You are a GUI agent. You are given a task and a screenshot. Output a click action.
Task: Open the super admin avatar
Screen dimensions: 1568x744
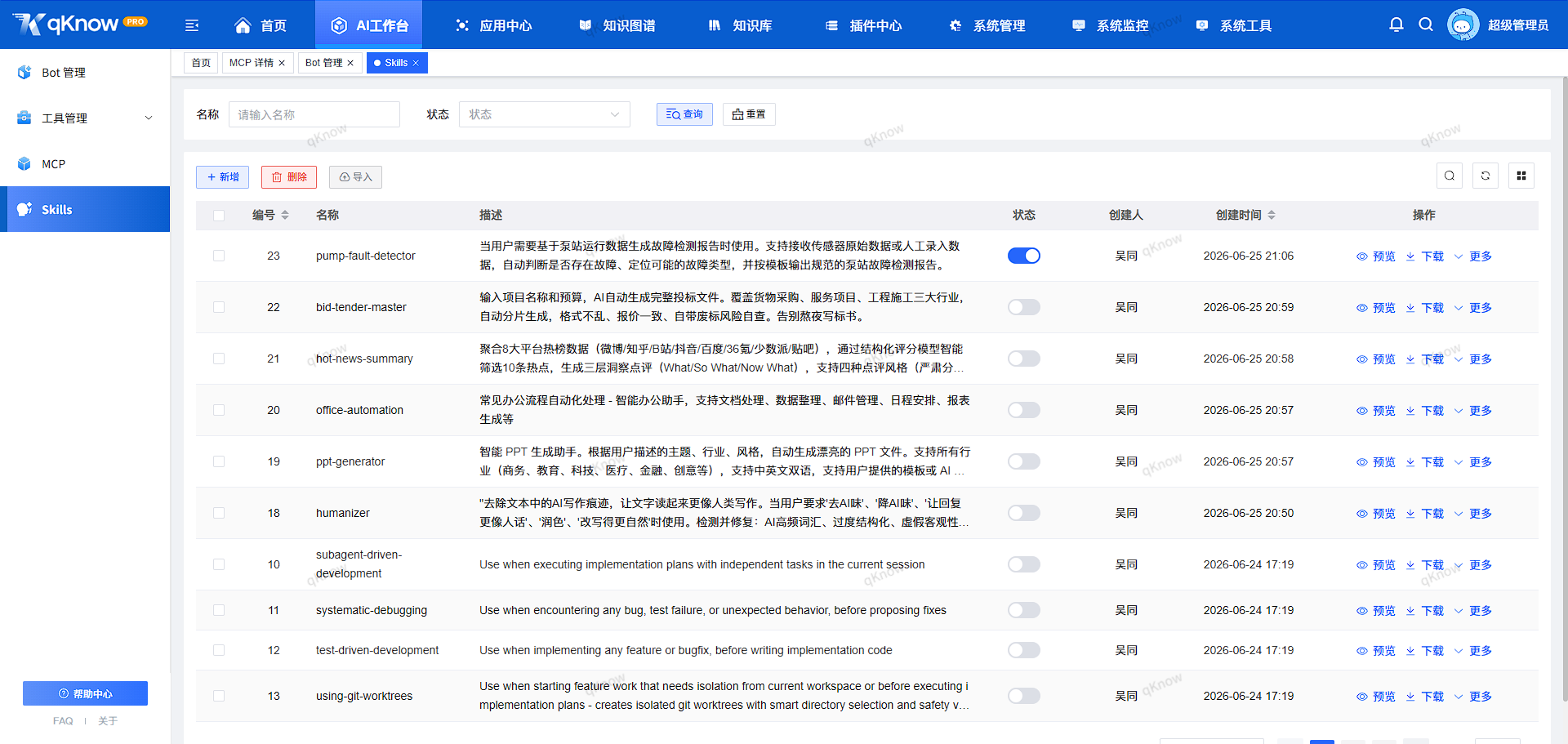point(1463,25)
